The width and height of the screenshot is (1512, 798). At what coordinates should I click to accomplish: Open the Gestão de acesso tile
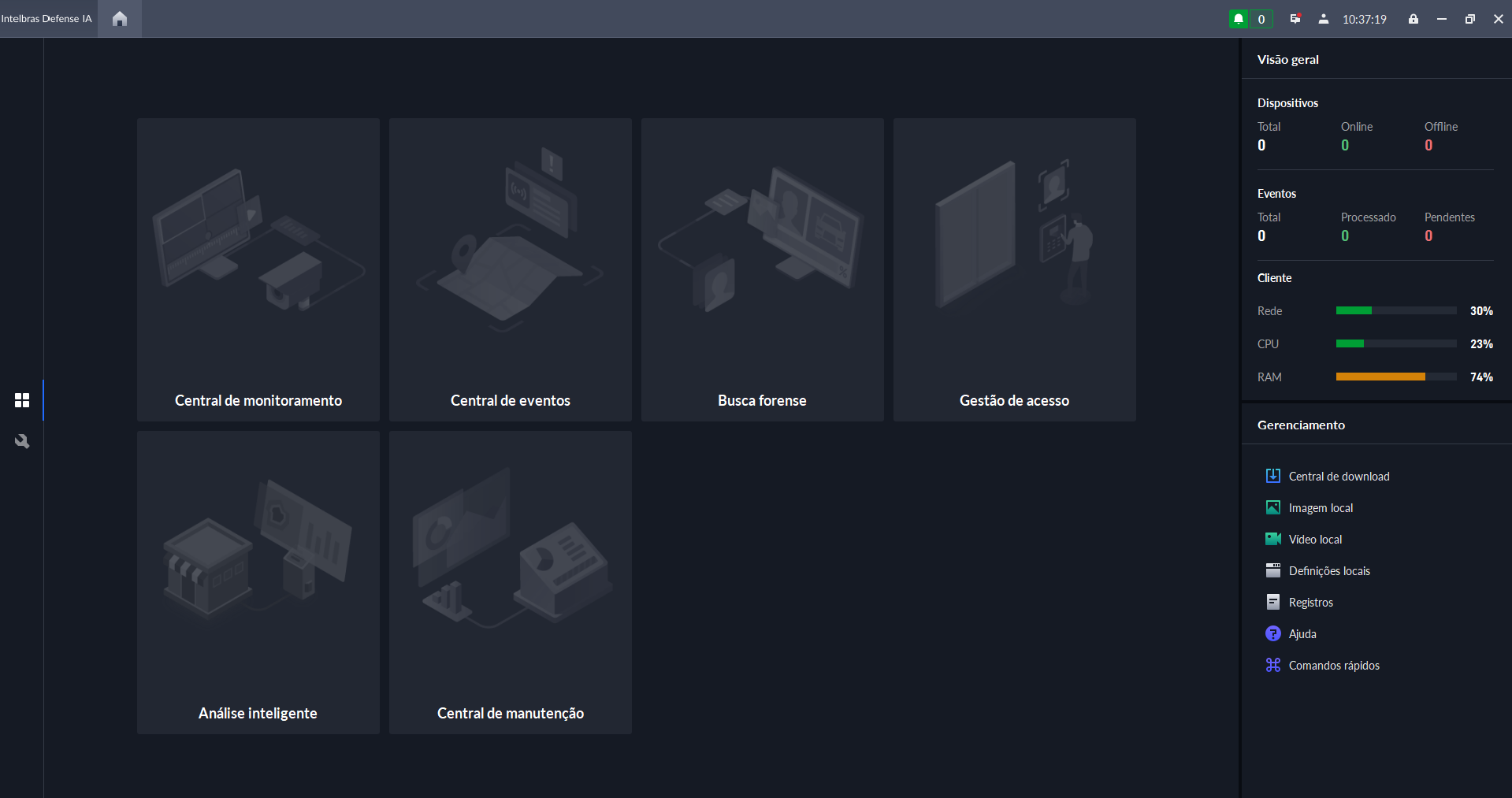pyautogui.click(x=1015, y=269)
